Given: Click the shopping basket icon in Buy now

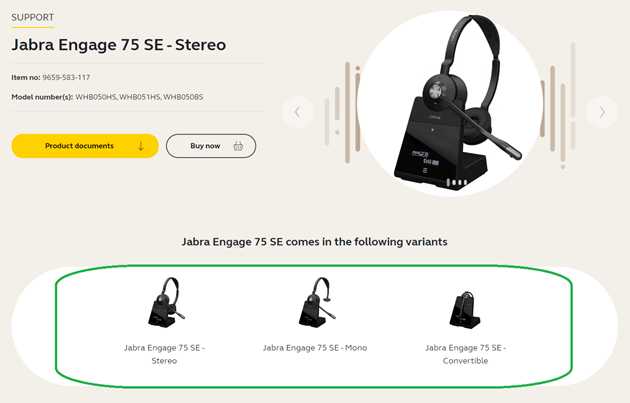Looking at the screenshot, I should [238, 146].
